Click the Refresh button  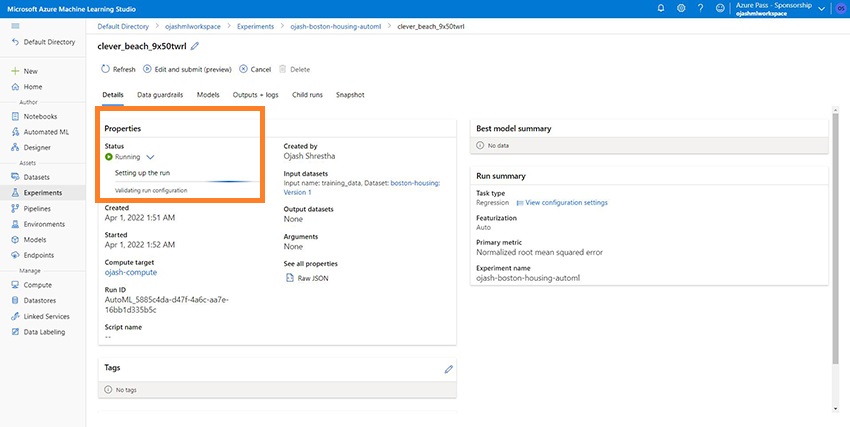[118, 69]
